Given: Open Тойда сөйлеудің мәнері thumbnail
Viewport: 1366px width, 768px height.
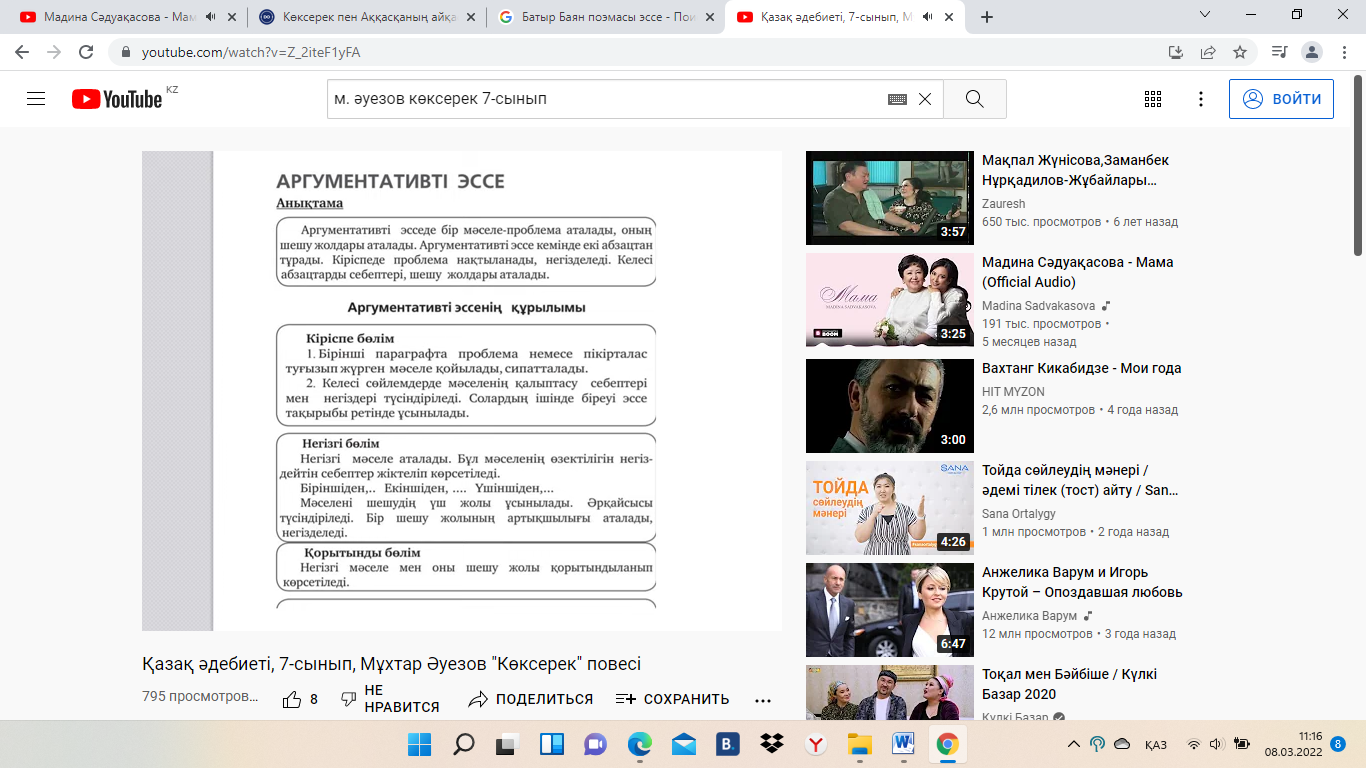Looking at the screenshot, I should coord(890,508).
